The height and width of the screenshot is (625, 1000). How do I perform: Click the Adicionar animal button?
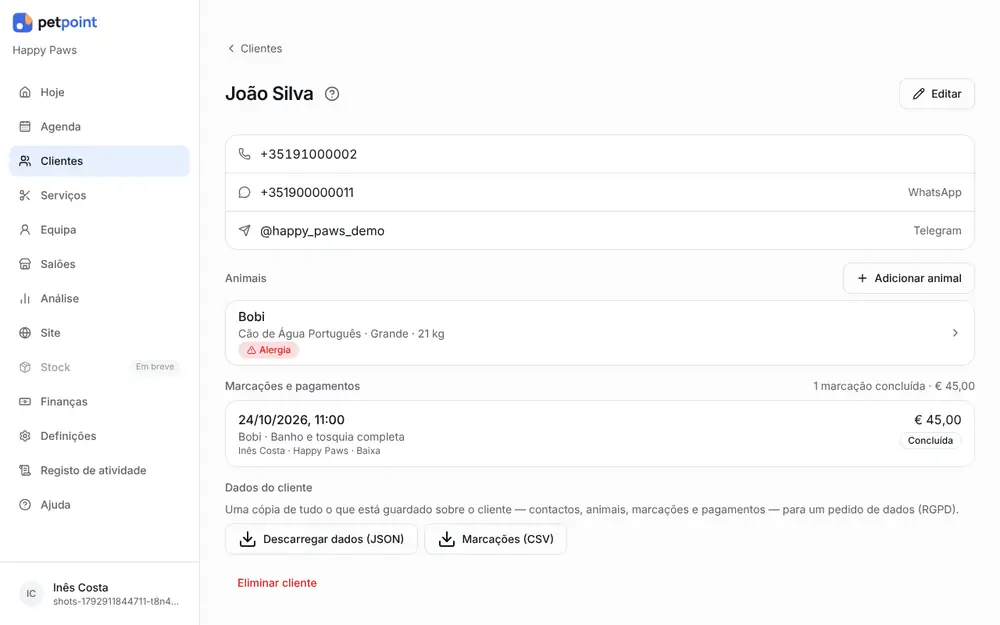(909, 278)
